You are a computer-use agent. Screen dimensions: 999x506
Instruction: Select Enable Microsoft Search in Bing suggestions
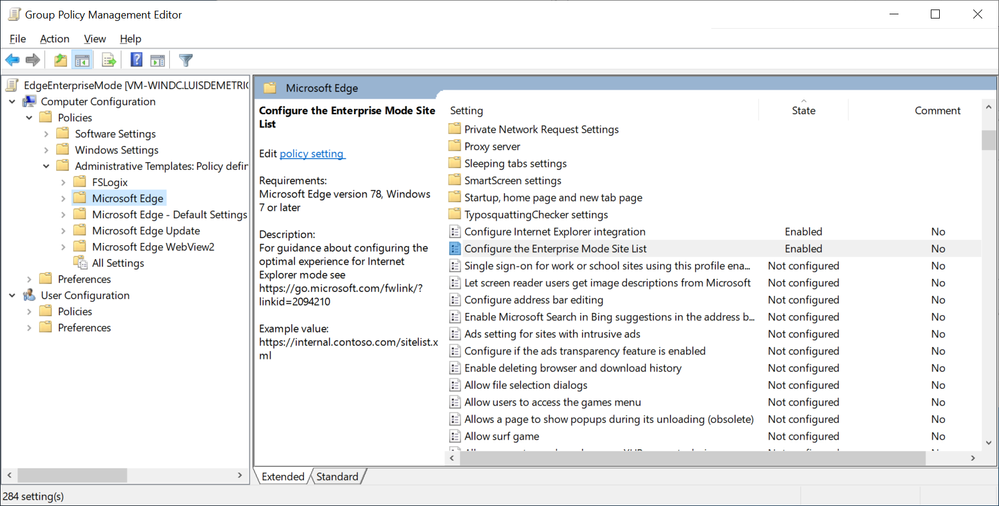[609, 317]
